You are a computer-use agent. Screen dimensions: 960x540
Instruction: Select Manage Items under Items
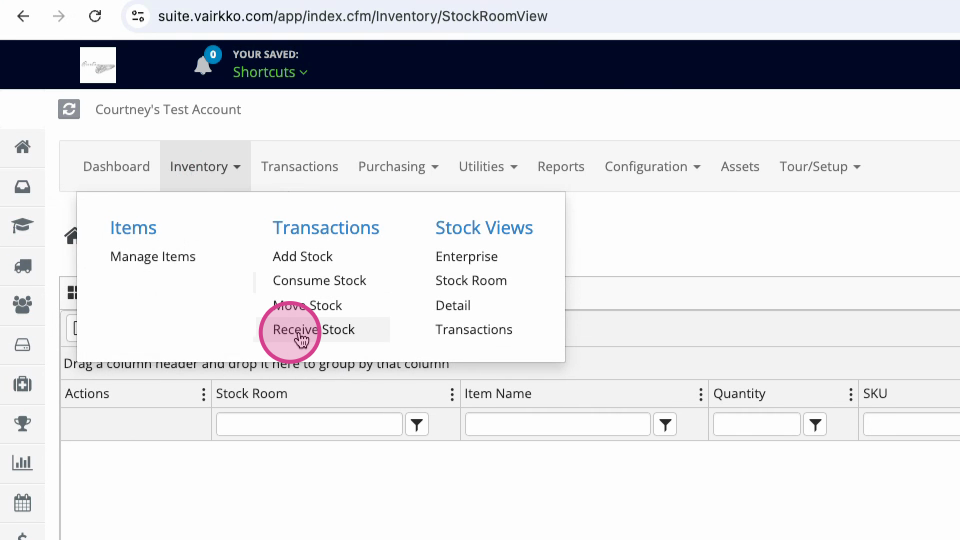(153, 257)
